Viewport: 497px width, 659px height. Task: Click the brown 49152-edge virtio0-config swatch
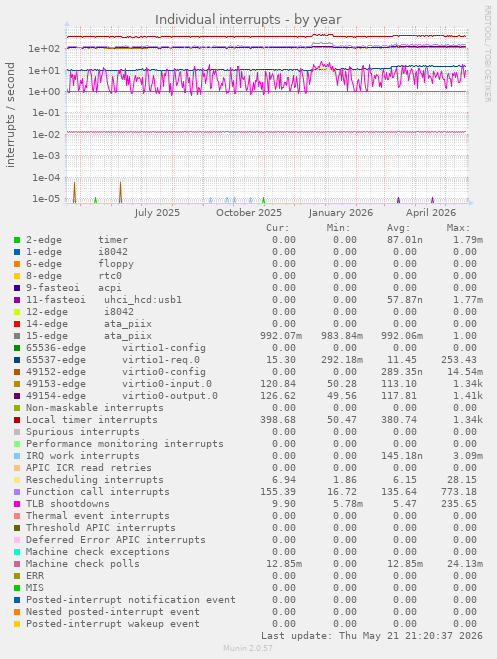click(x=17, y=372)
